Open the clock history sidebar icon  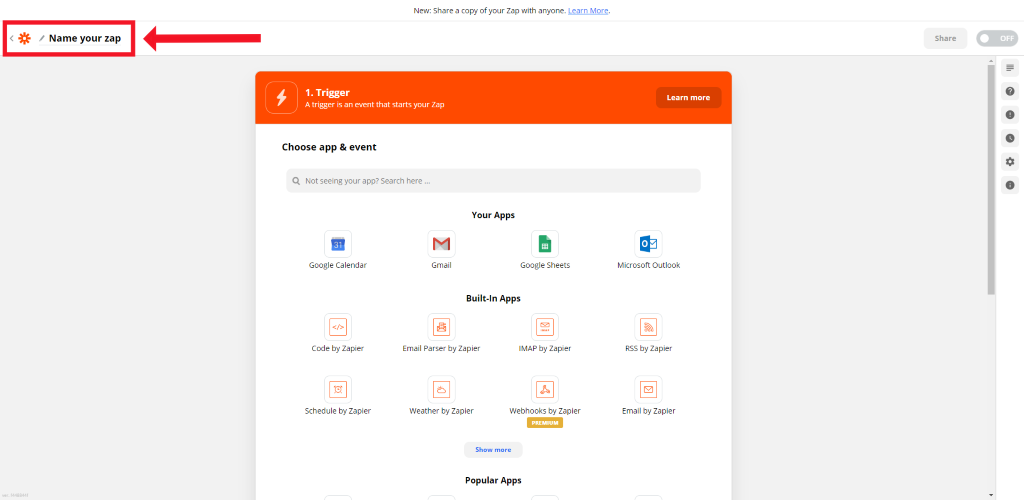1010,138
